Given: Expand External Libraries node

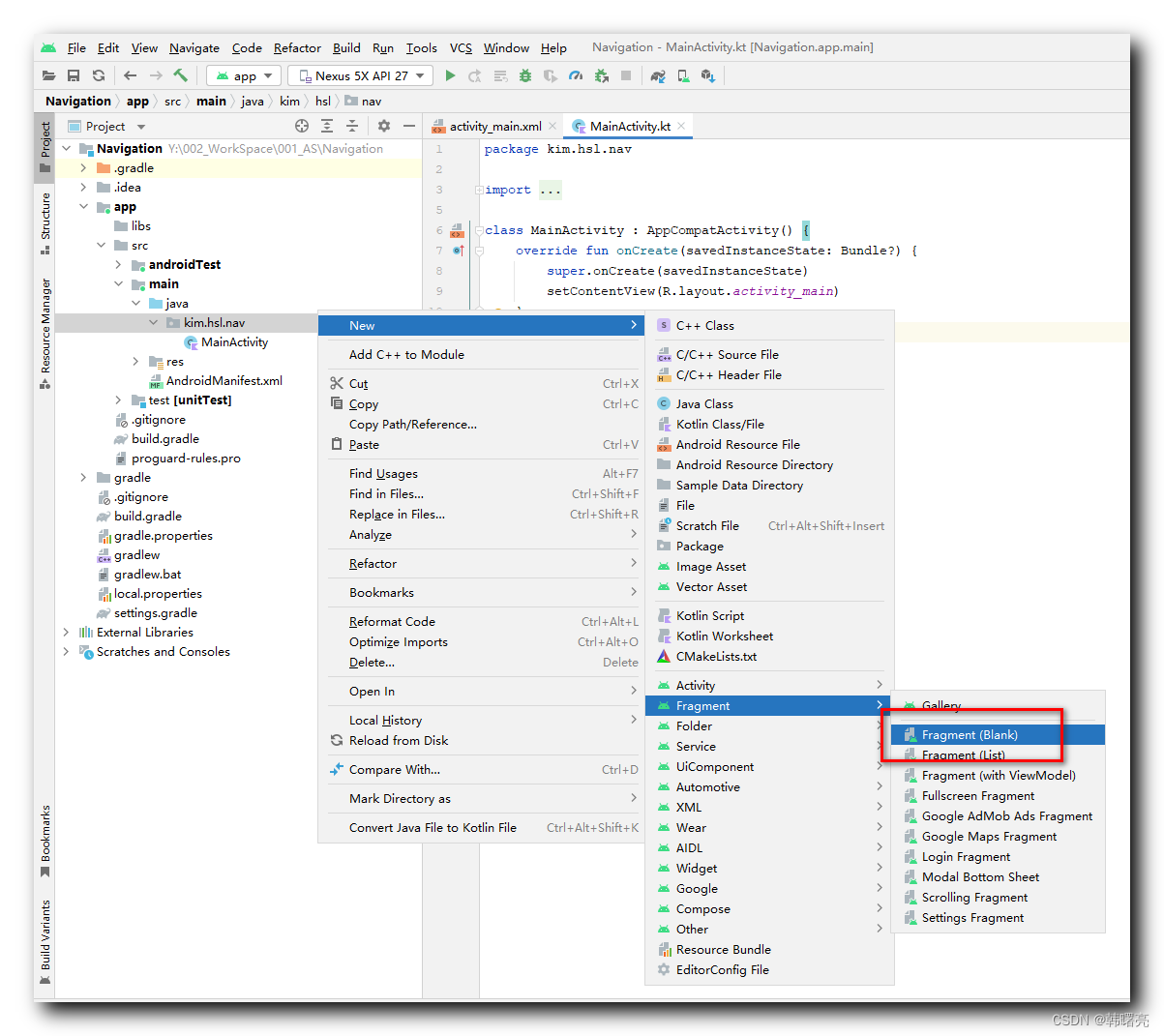Looking at the screenshot, I should click(x=67, y=633).
